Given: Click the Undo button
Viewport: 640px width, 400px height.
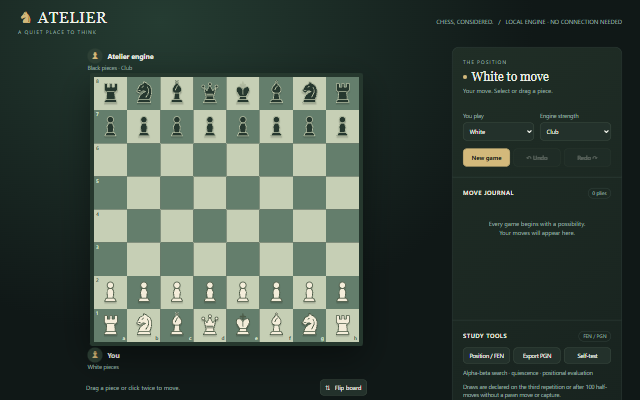Looking at the screenshot, I should [537, 158].
